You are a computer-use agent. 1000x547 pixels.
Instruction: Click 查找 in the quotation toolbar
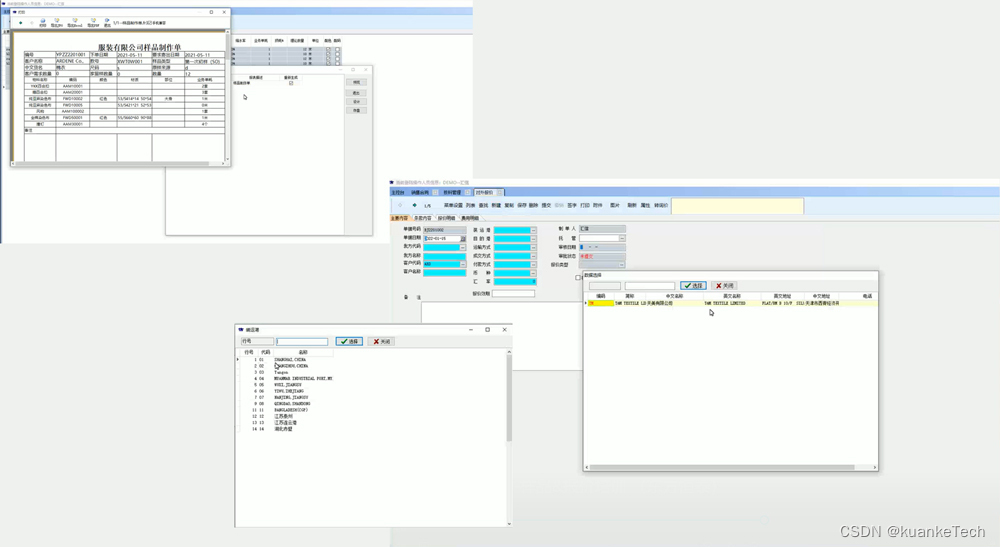(483, 205)
